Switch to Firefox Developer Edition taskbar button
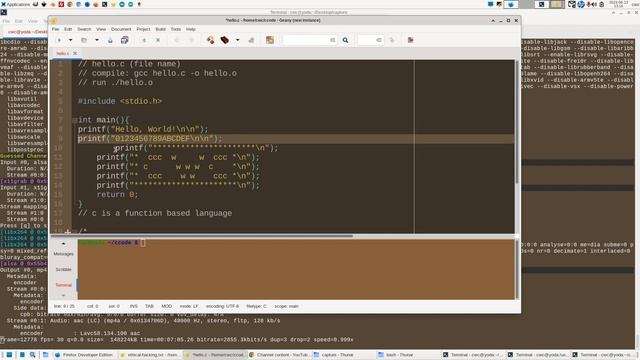 click(x=84, y=355)
